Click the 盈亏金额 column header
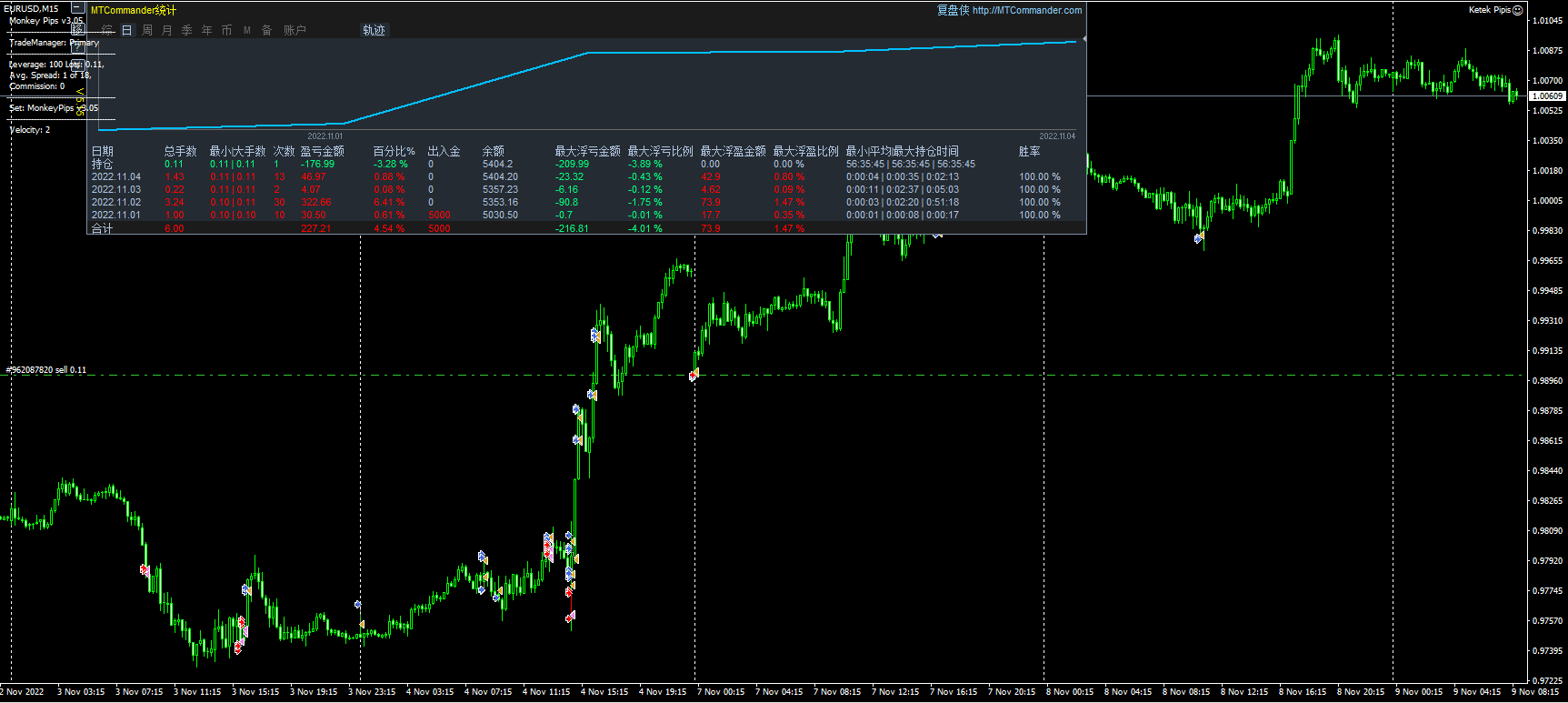The image size is (1568, 703). pos(323,151)
